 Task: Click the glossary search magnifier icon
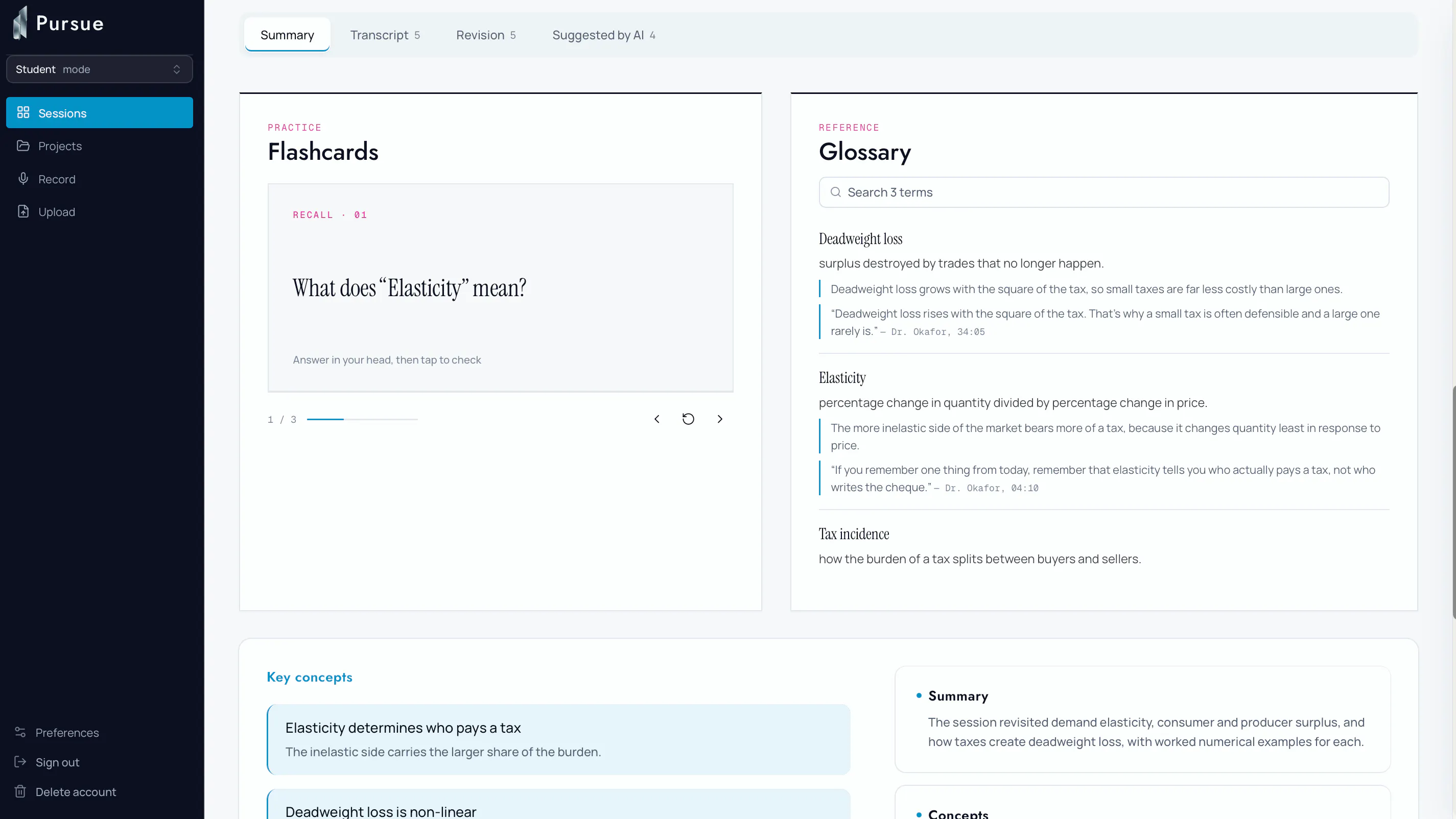[x=835, y=192]
